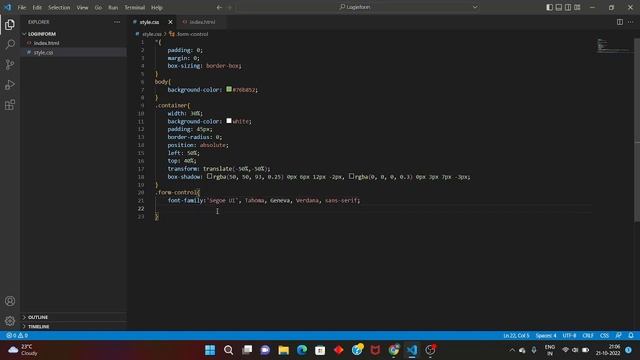640x360 pixels.
Task: Open the Explorer view in activity bar
Action: (10, 24)
